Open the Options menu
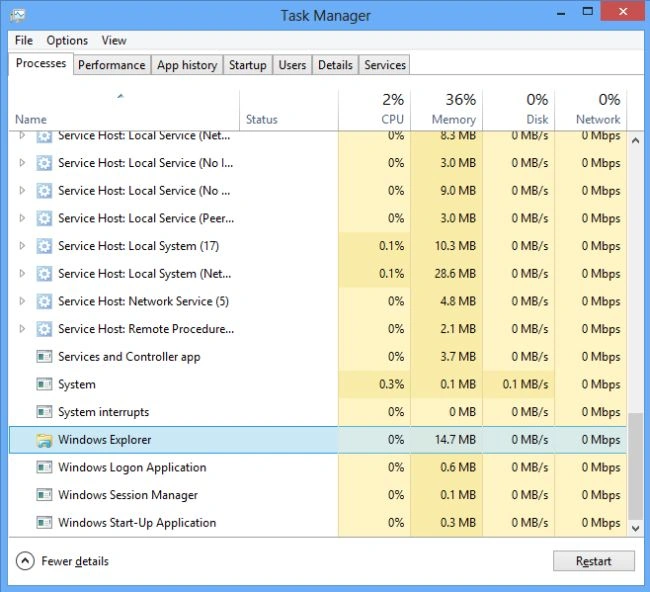Screen dimensions: 650x592 67,41
